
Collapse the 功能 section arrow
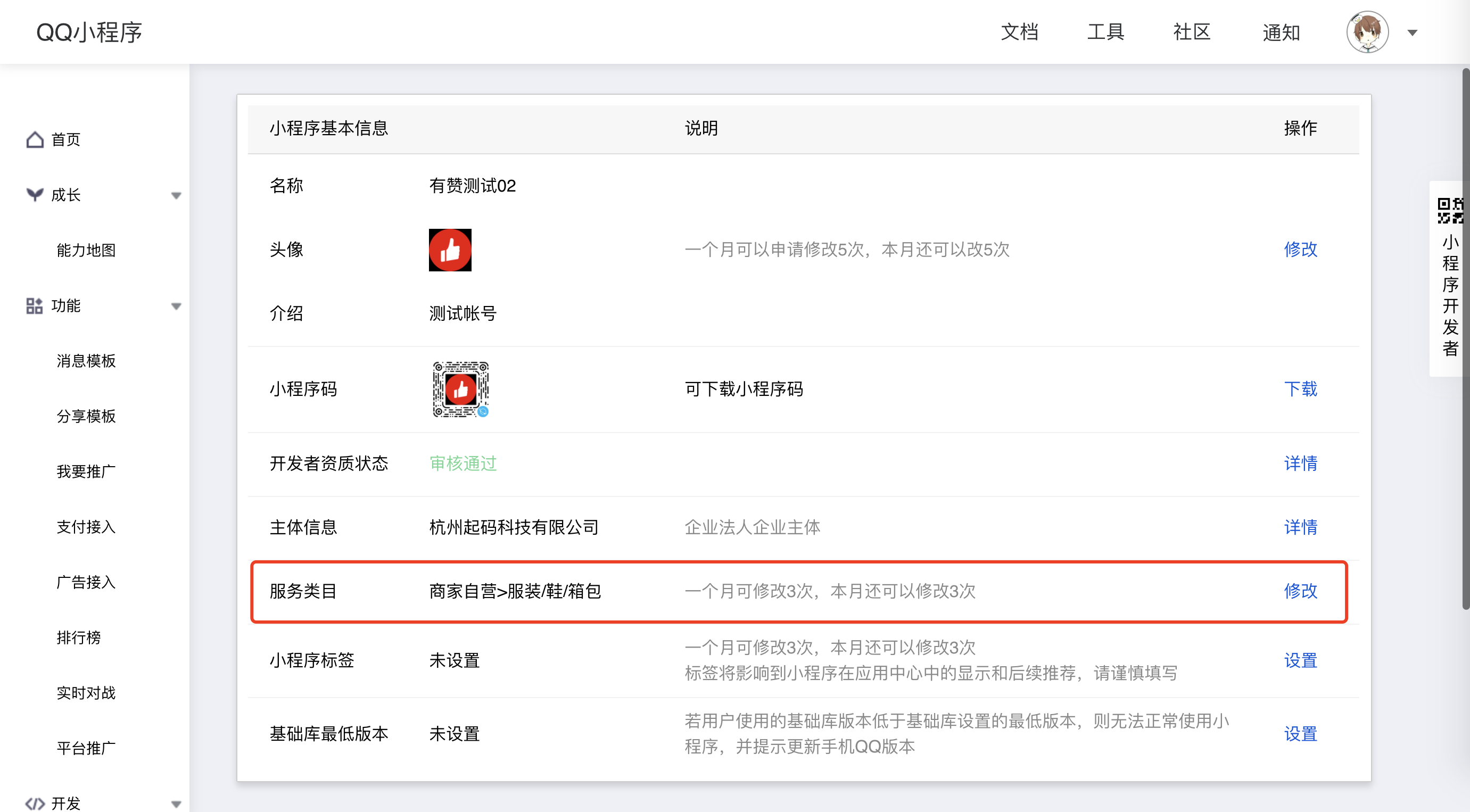point(176,306)
